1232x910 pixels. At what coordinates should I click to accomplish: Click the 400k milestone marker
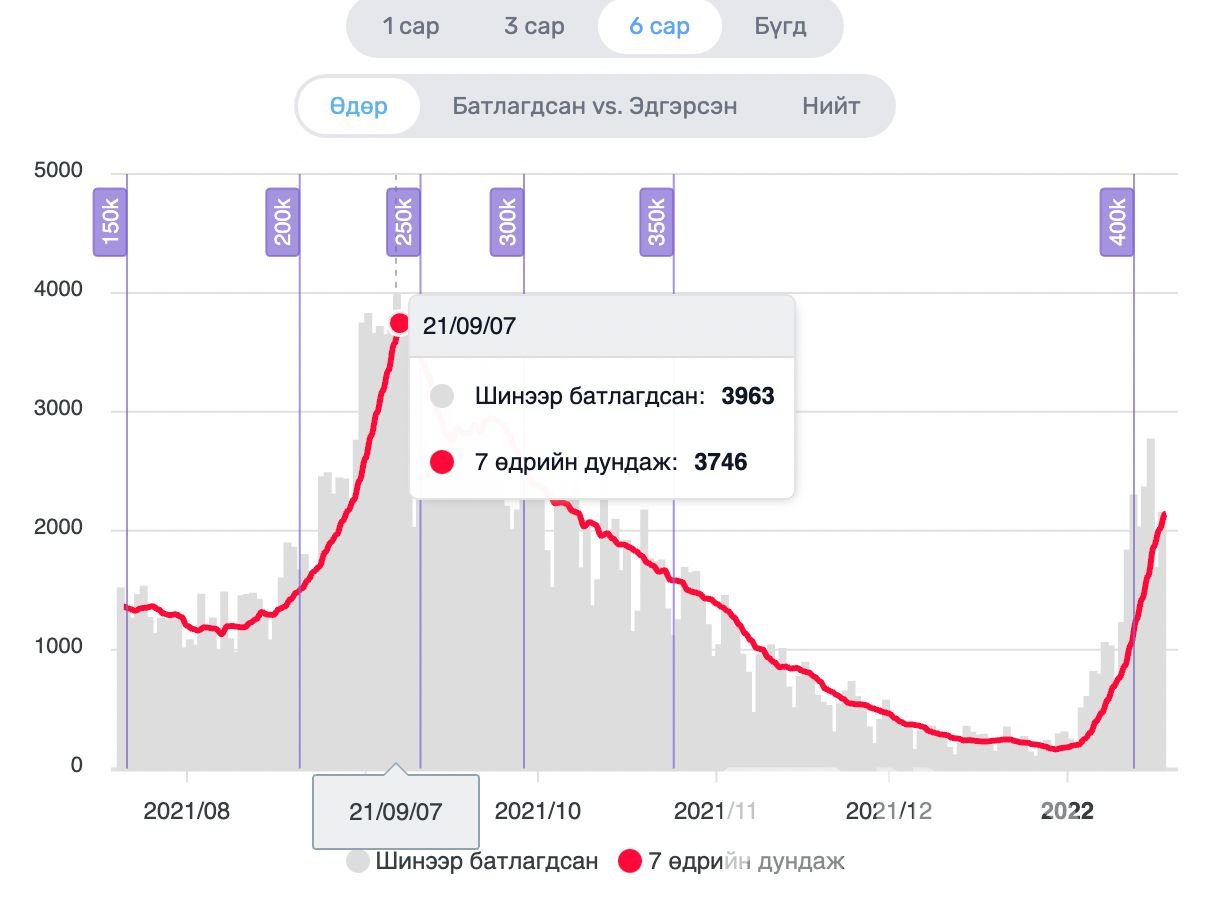pyautogui.click(x=1117, y=222)
